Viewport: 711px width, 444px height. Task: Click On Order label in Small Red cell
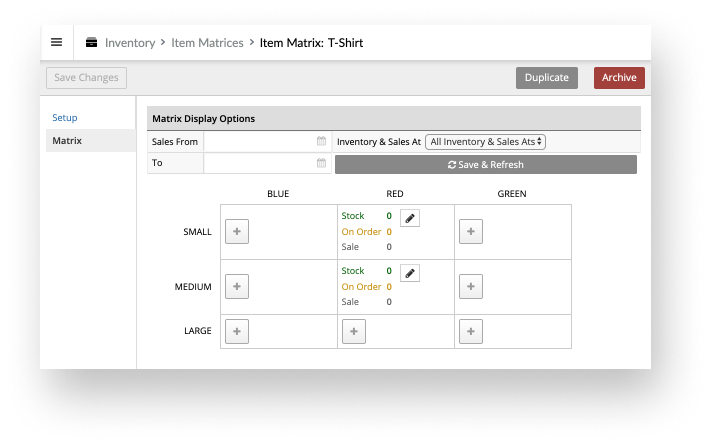point(361,232)
